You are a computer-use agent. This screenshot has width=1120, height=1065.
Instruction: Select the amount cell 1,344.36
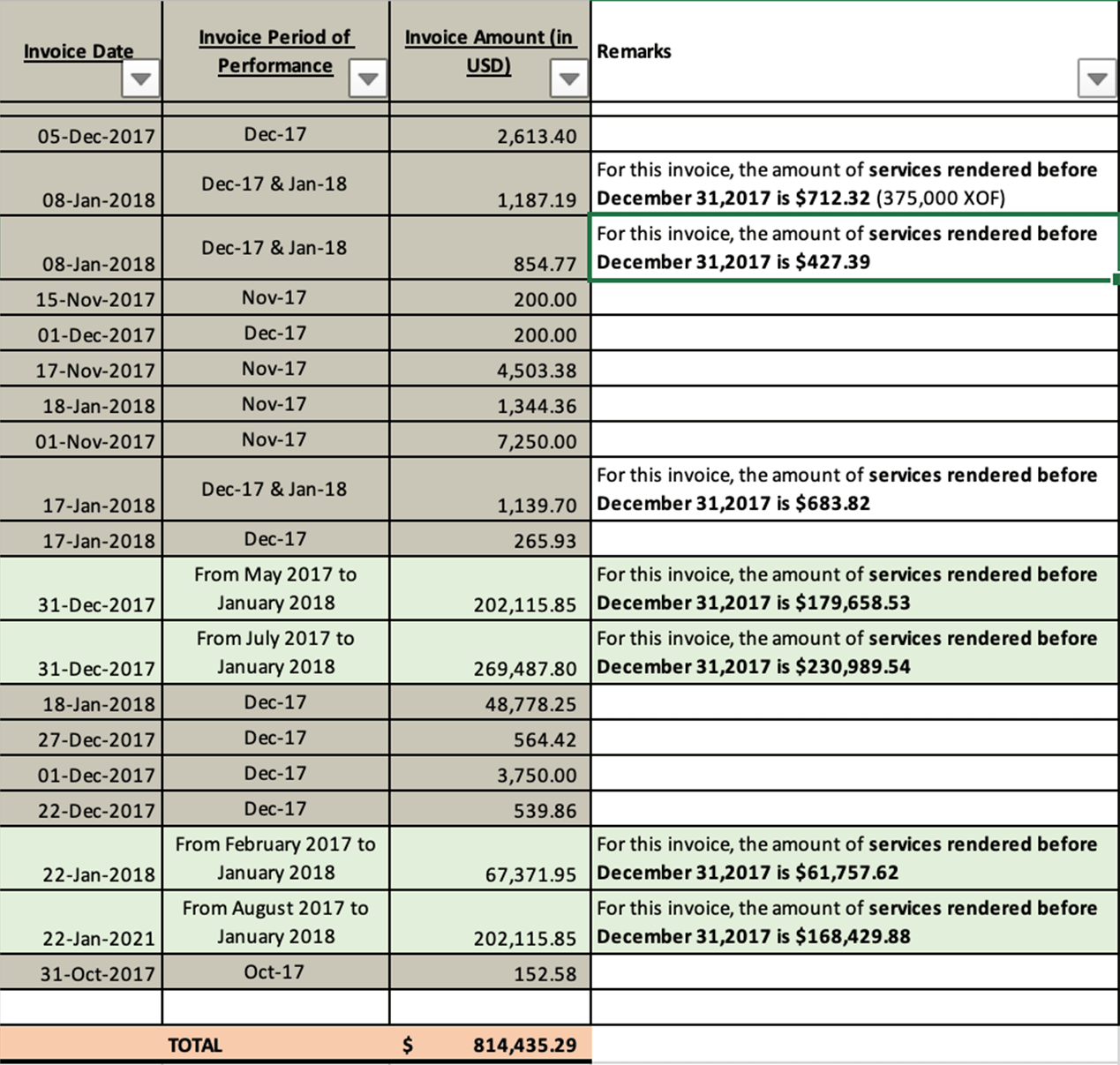click(490, 404)
